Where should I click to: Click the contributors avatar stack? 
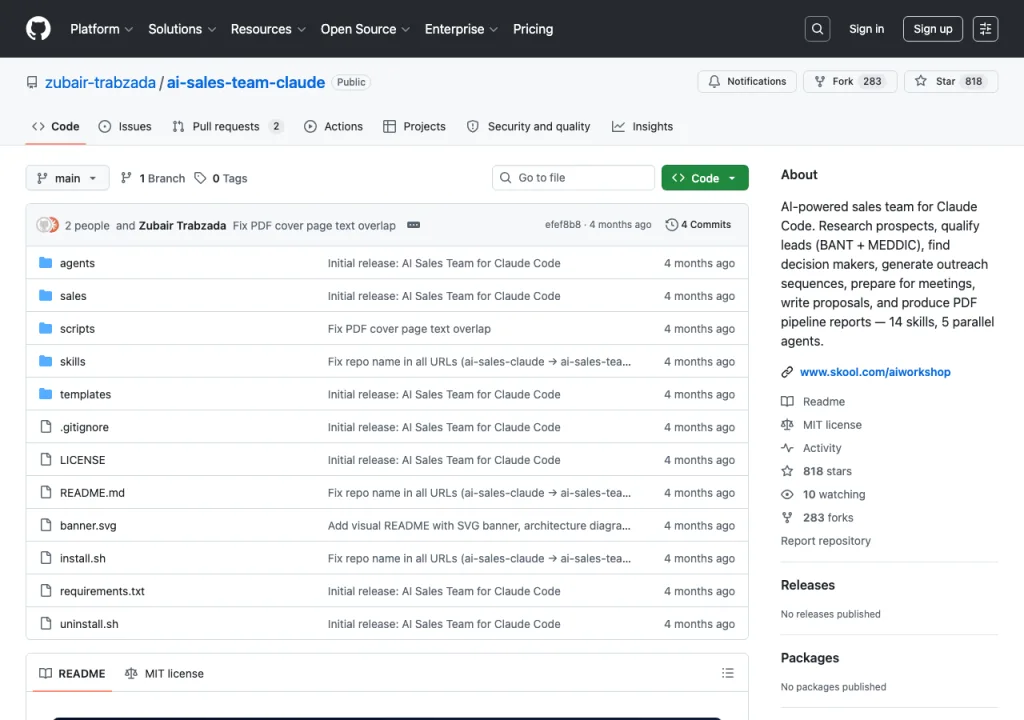tap(48, 225)
